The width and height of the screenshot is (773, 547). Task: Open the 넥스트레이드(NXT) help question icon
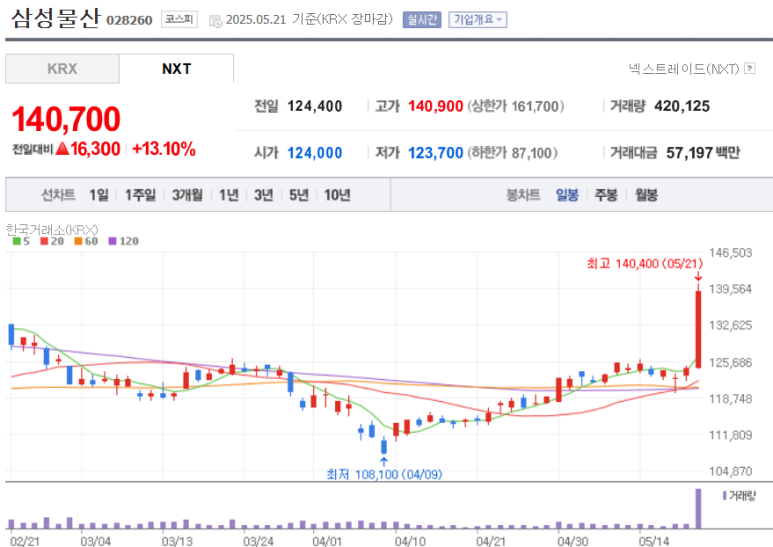pyautogui.click(x=749, y=68)
